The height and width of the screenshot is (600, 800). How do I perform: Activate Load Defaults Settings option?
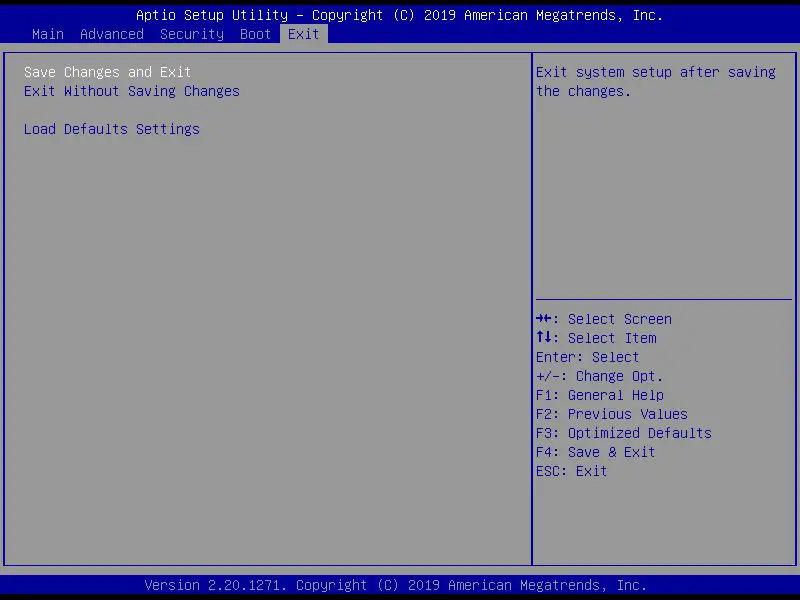112,129
